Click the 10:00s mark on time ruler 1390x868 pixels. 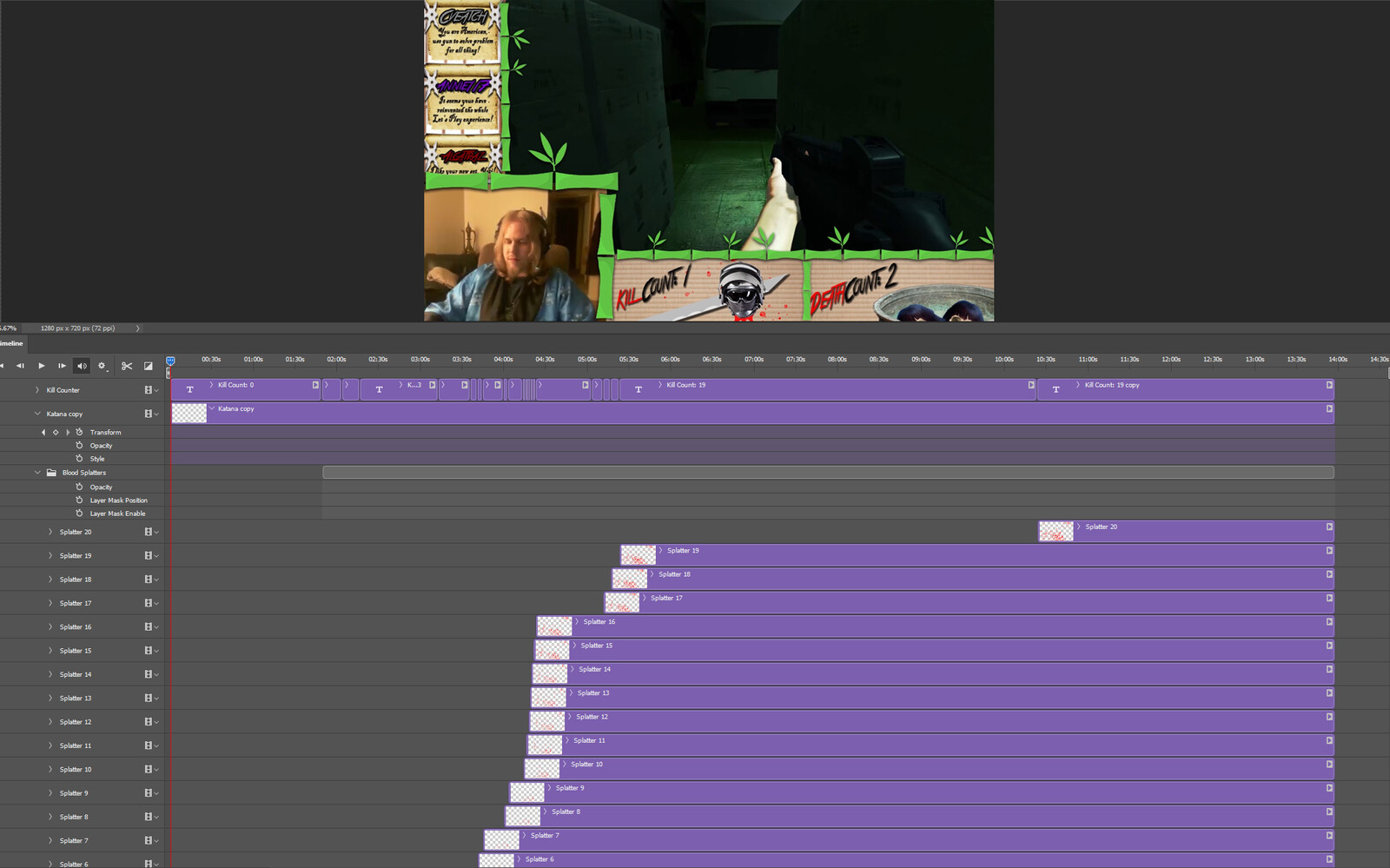[x=1004, y=359]
